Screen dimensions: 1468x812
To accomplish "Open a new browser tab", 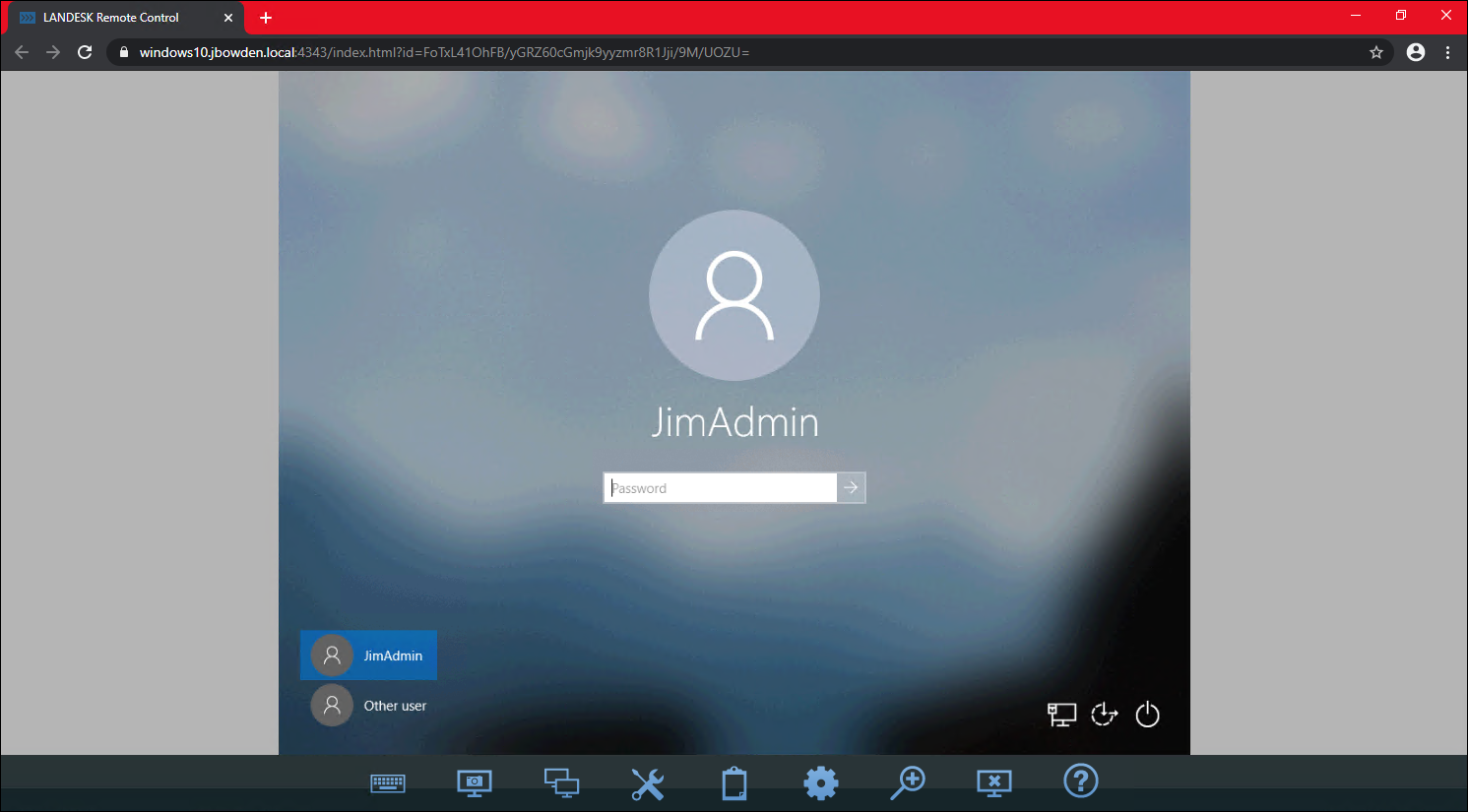I will (x=265, y=17).
